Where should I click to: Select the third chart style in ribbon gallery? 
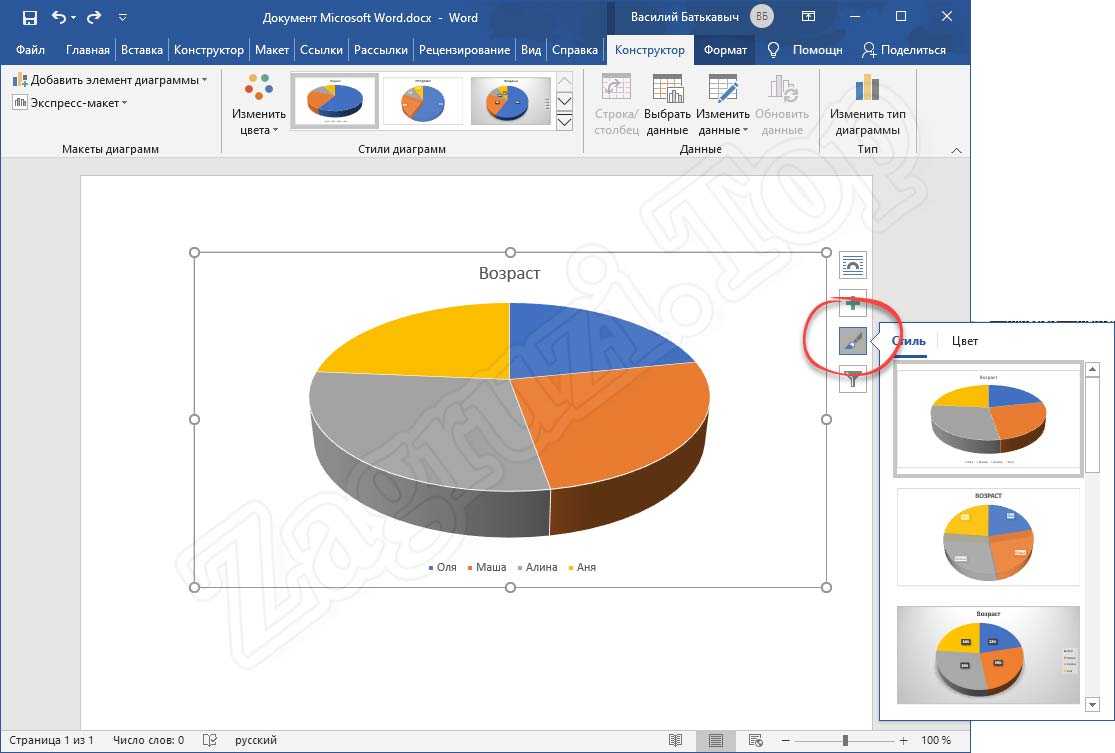click(x=511, y=101)
